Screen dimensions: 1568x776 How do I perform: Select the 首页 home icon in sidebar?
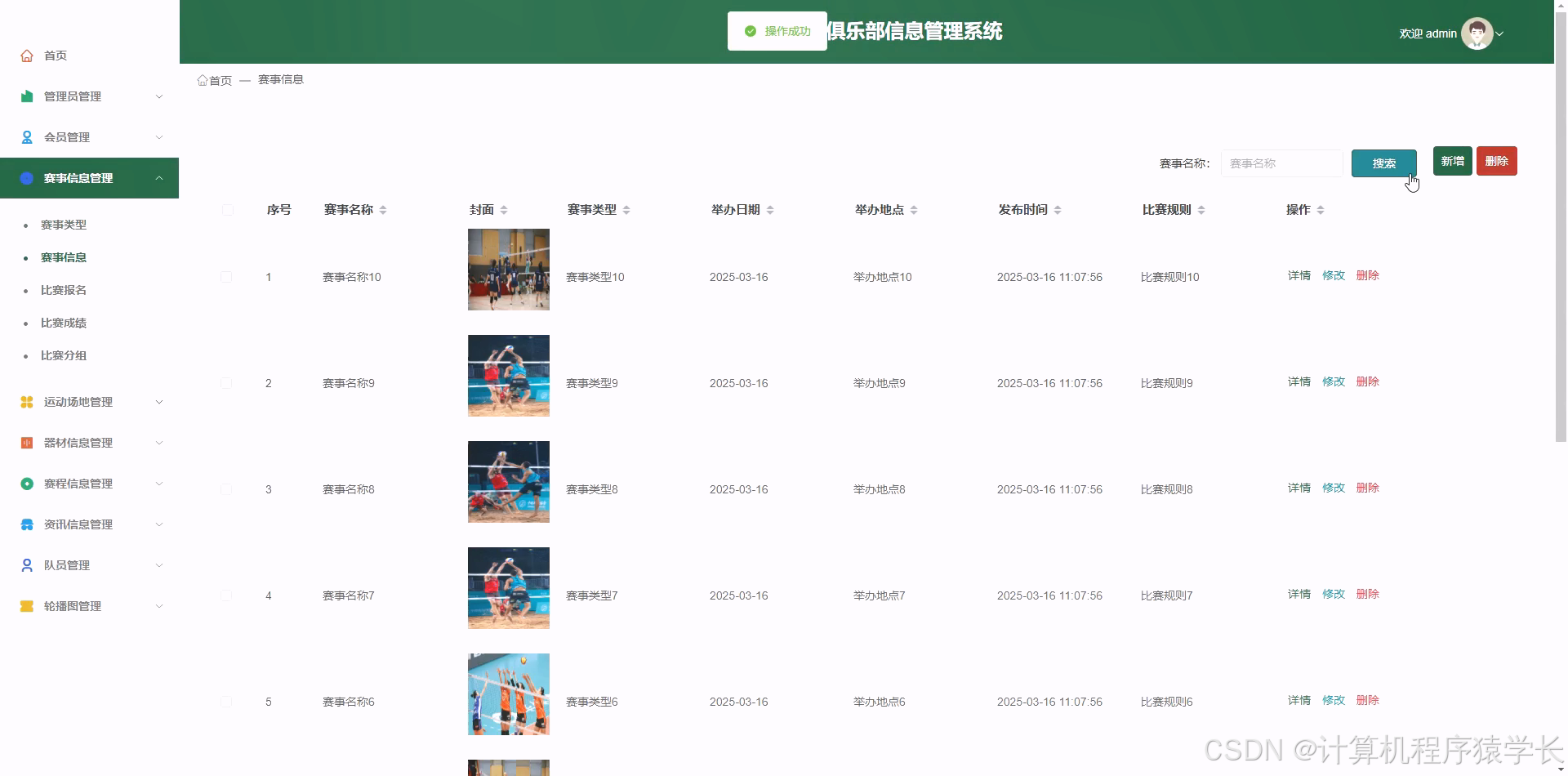[x=27, y=55]
